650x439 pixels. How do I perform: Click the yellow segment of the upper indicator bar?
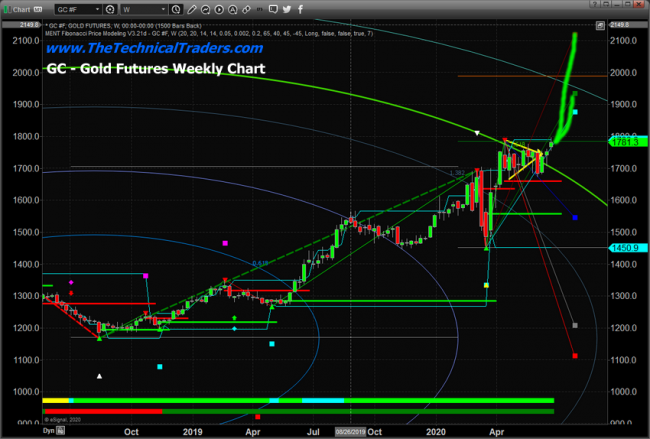[x=56, y=400]
